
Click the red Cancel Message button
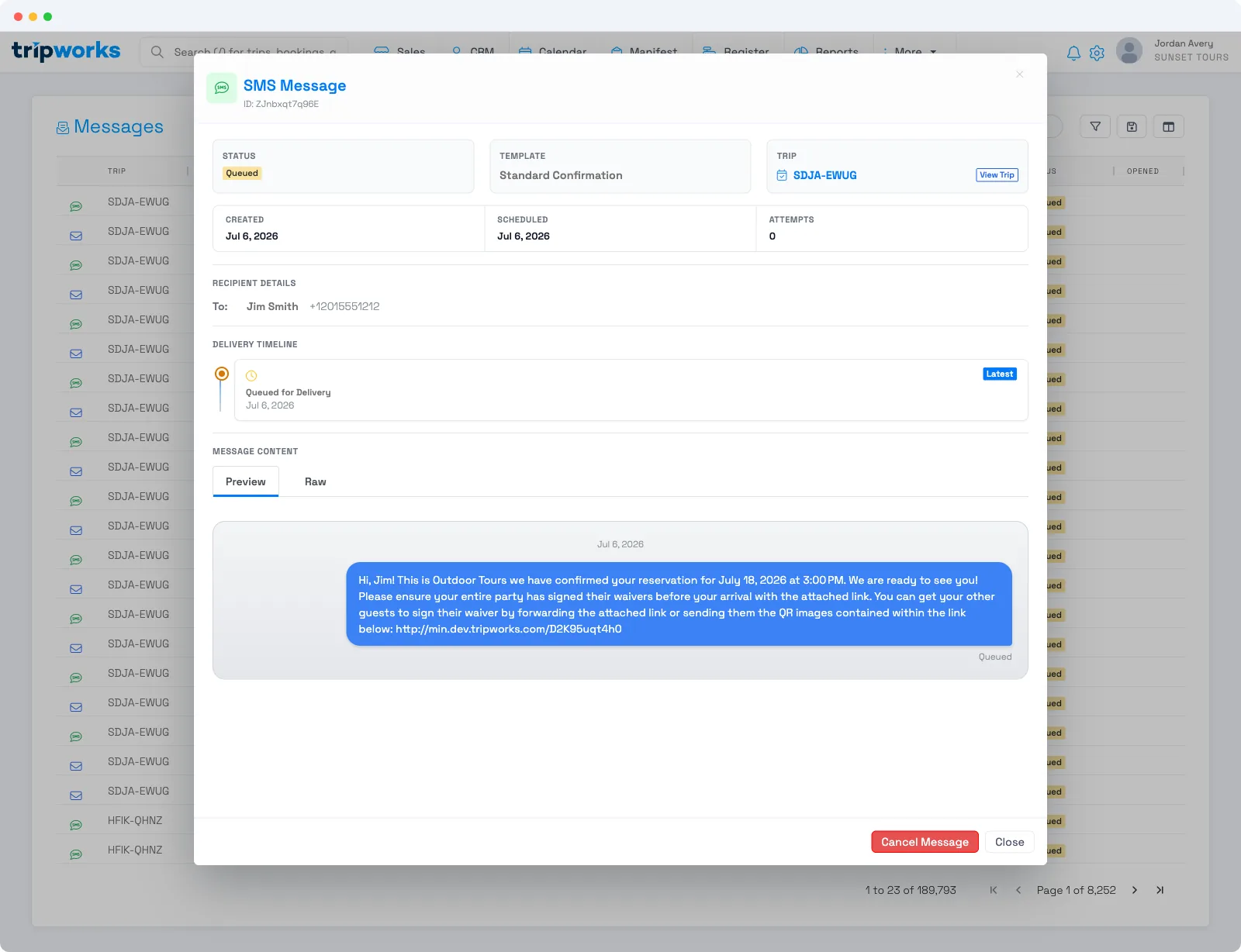pyautogui.click(x=925, y=842)
